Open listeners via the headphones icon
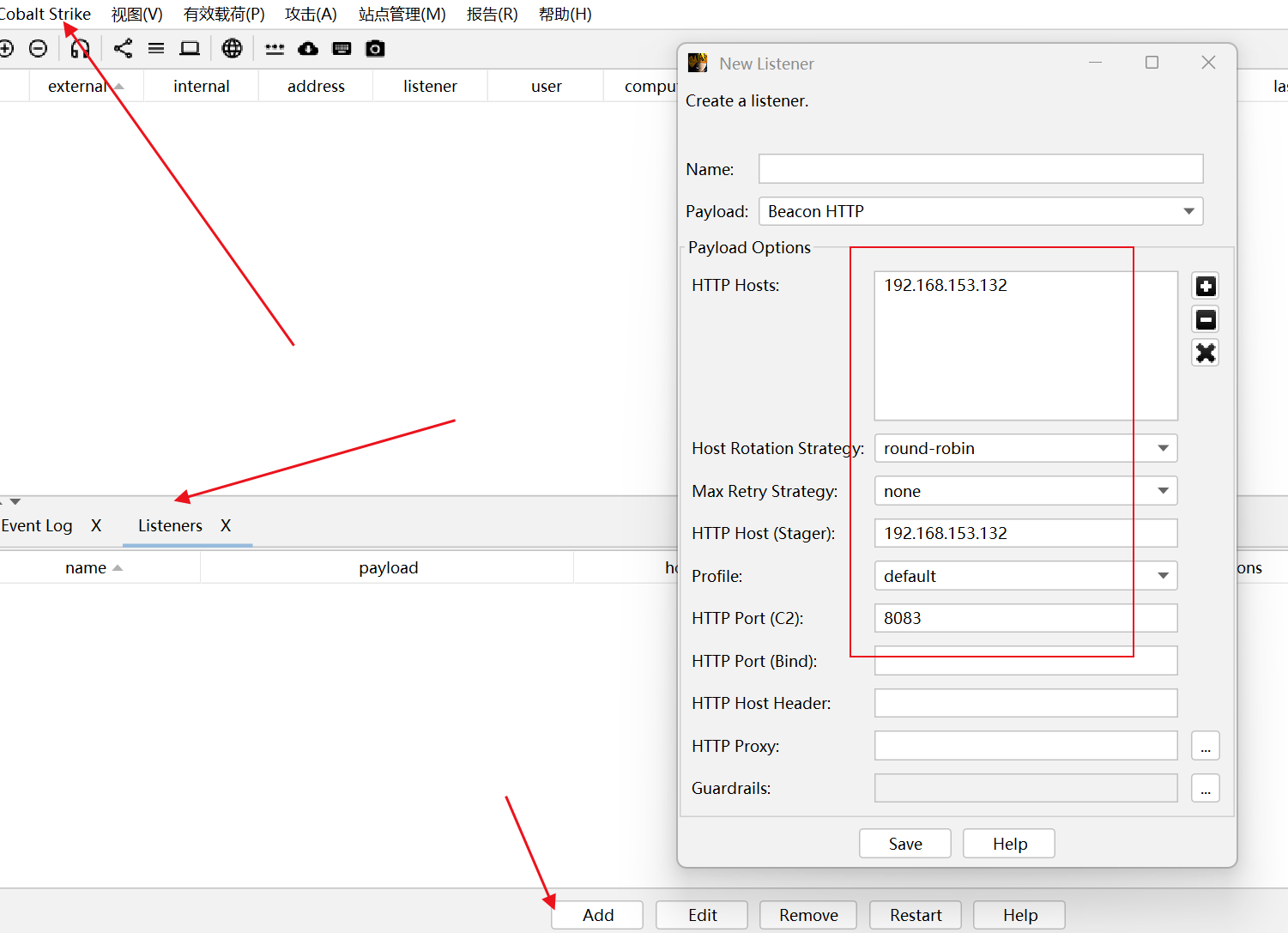 click(x=80, y=49)
